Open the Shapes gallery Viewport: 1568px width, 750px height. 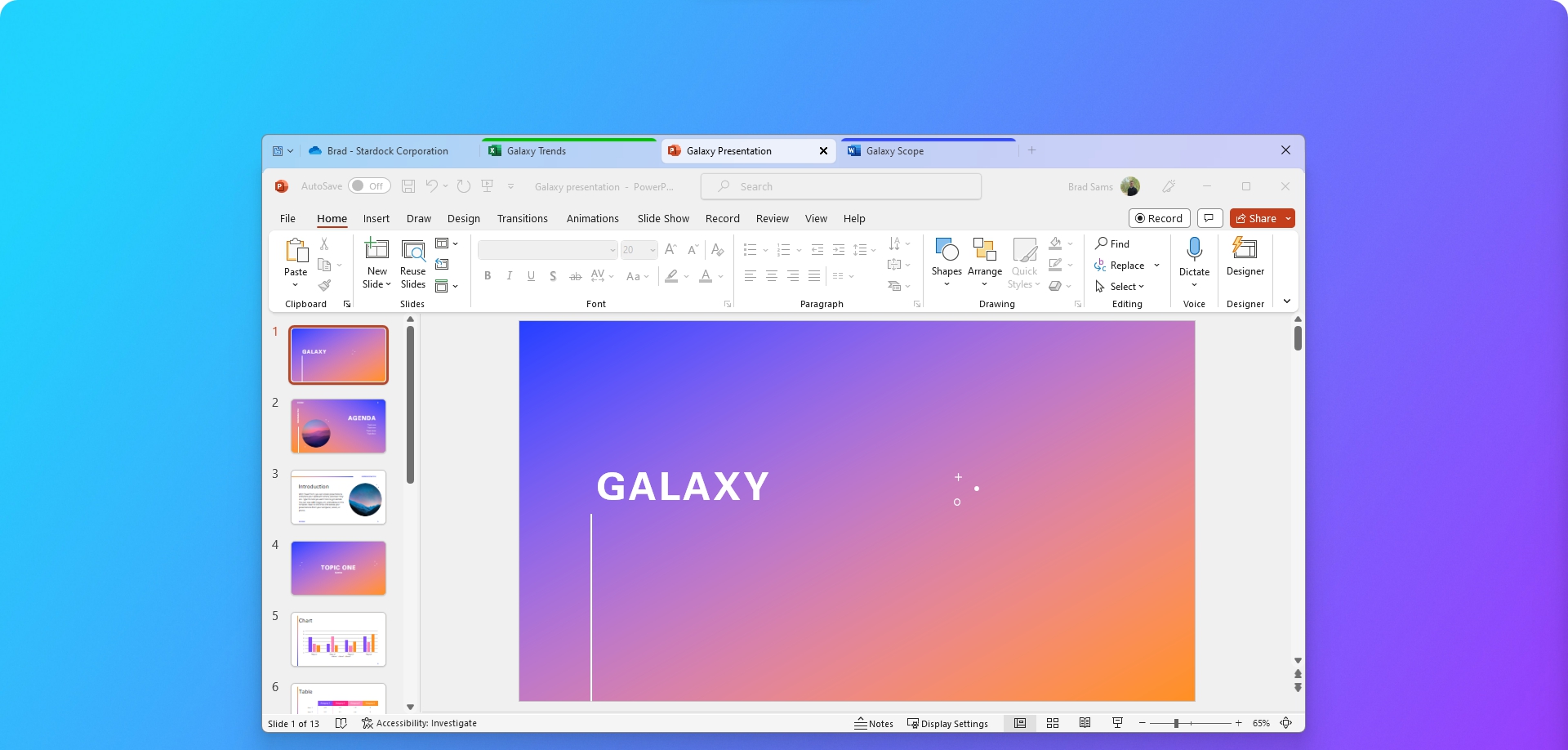pyautogui.click(x=947, y=263)
